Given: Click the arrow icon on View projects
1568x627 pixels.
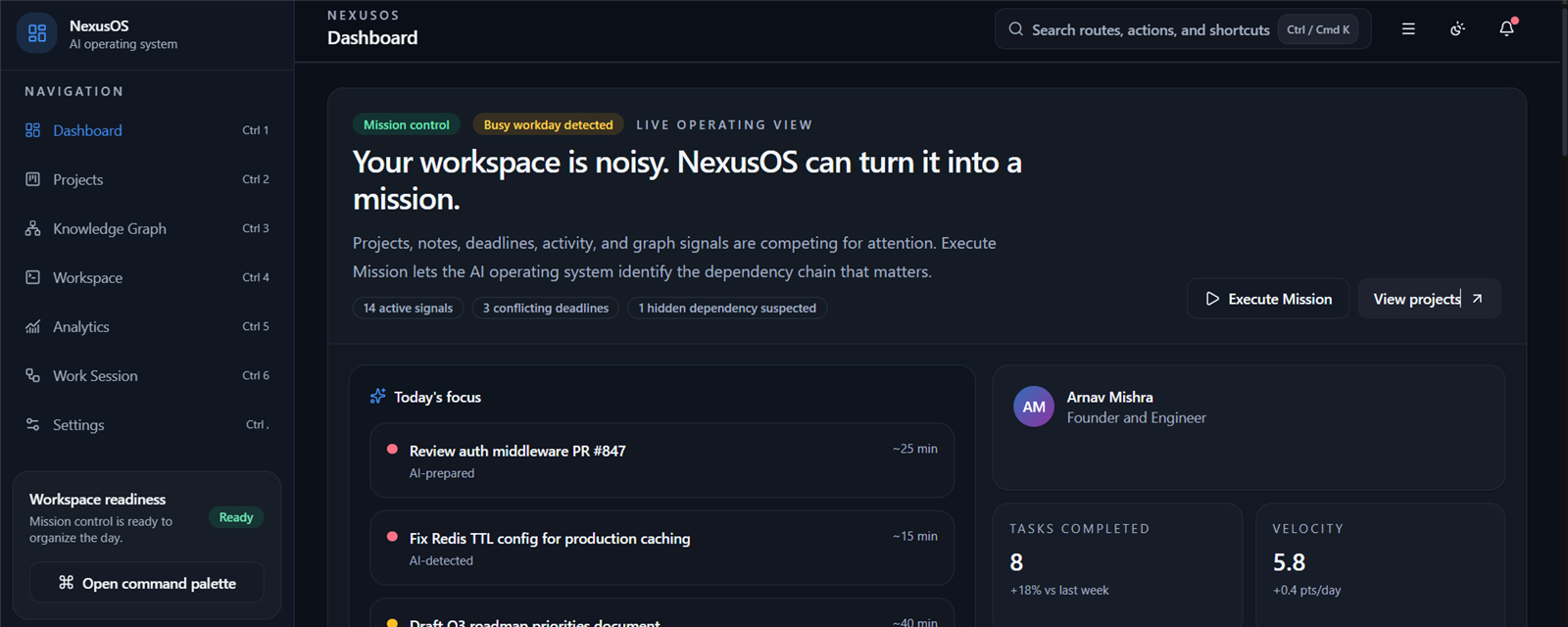Looking at the screenshot, I should [1477, 299].
